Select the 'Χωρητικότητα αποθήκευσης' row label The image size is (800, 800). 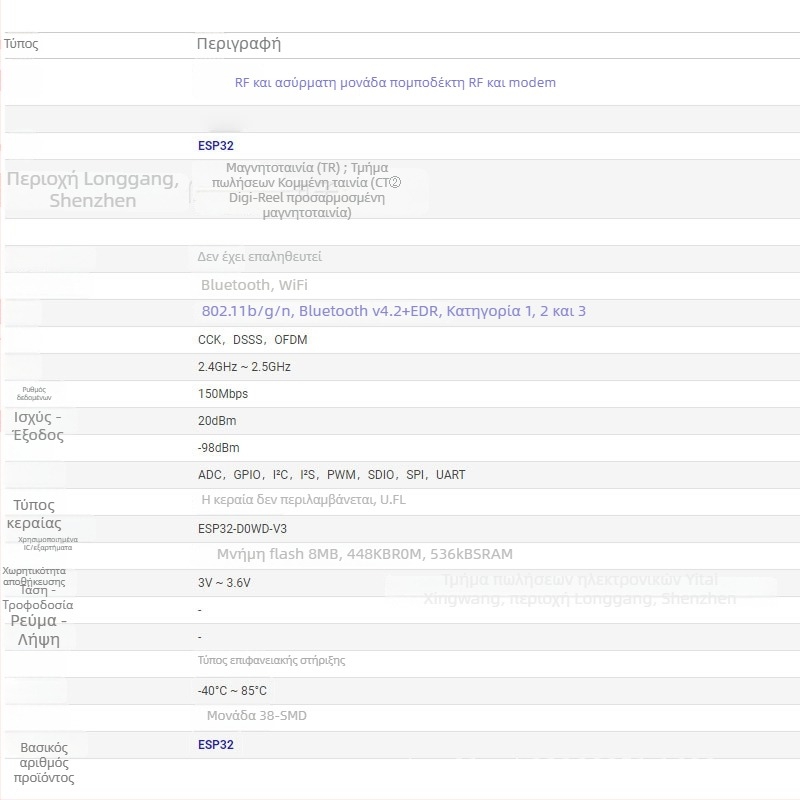34,576
